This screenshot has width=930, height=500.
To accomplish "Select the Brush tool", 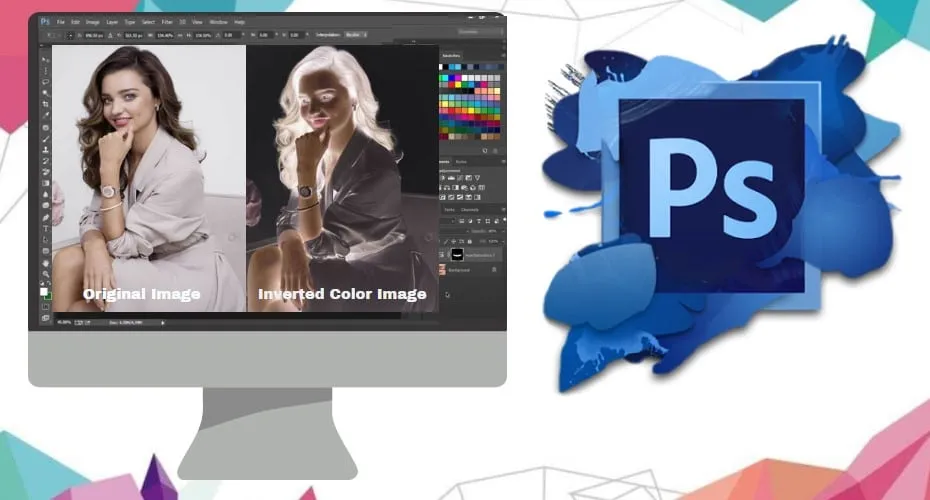I will pyautogui.click(x=46, y=139).
